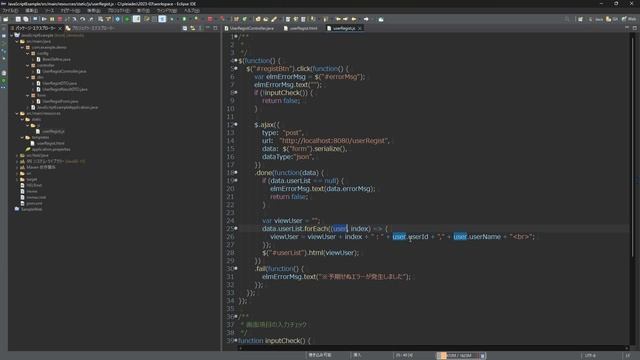Minimize the editor area
Screen dimensions: 640x360
(627, 28)
